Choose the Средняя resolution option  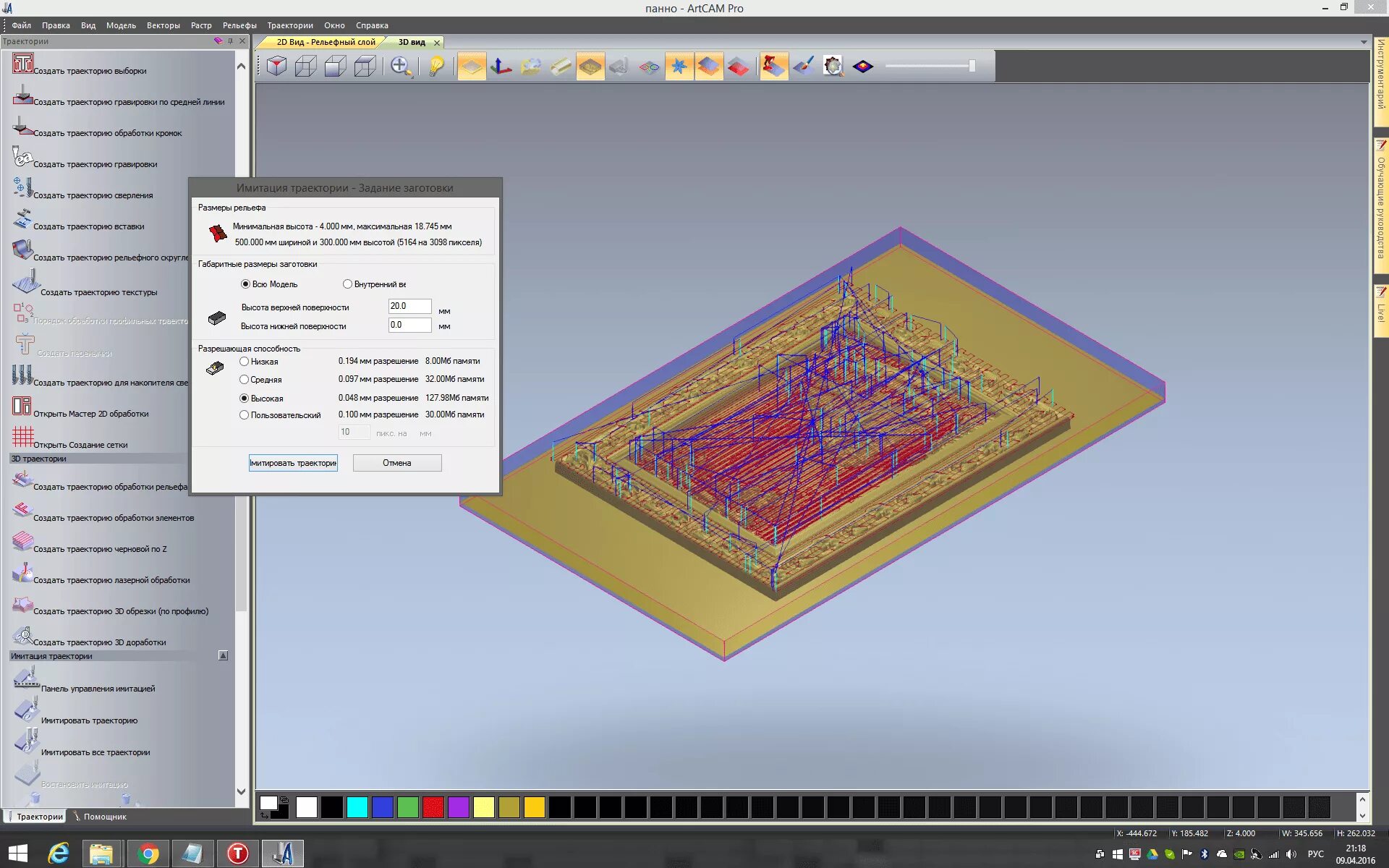[x=244, y=379]
